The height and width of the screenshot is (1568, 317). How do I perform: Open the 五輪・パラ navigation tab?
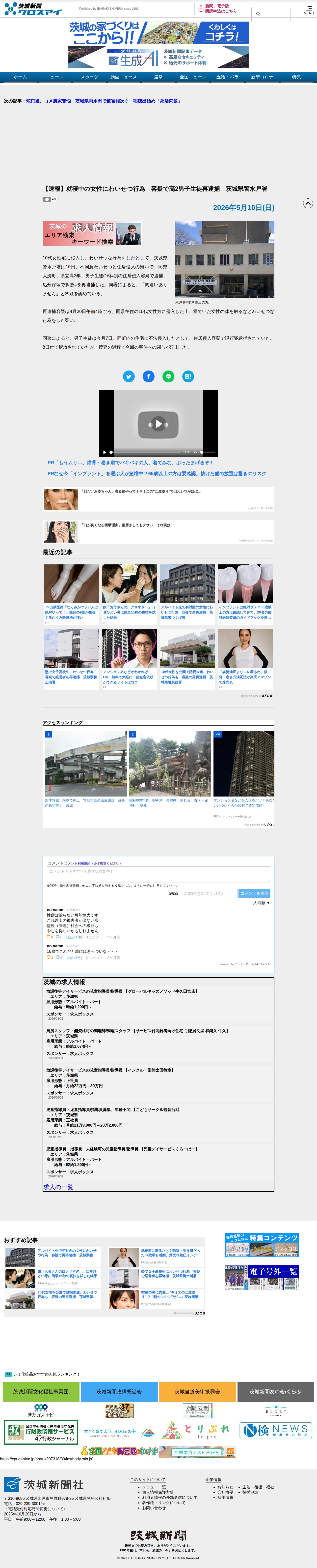[x=228, y=77]
